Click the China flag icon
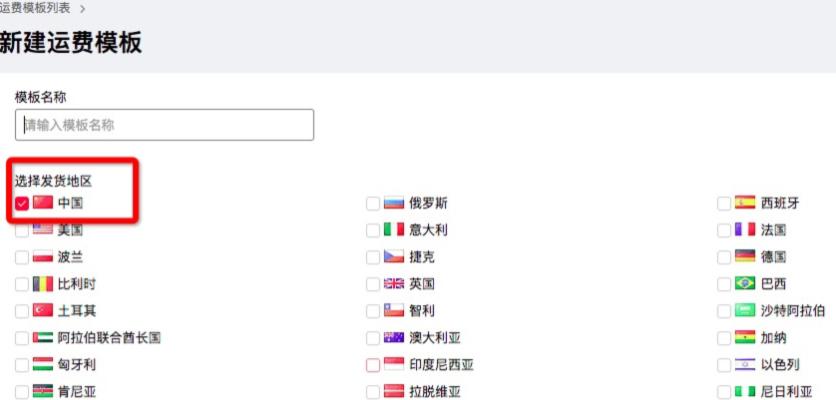The width and height of the screenshot is (836, 400). [x=42, y=203]
